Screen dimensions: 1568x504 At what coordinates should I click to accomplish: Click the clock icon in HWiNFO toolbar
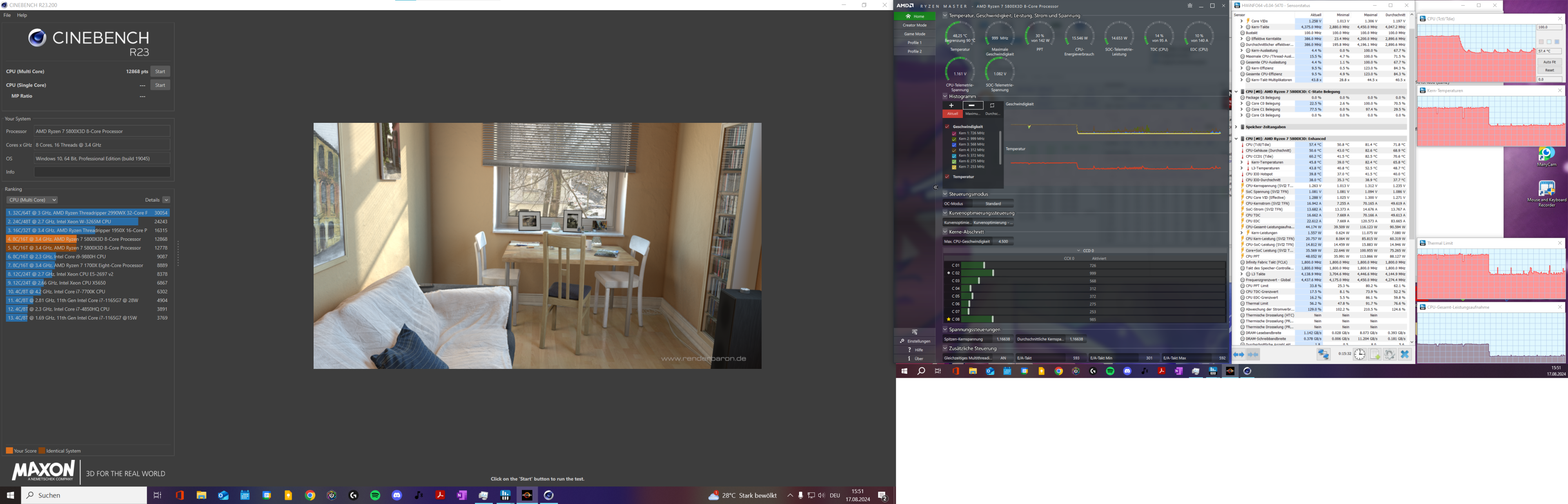point(1359,355)
